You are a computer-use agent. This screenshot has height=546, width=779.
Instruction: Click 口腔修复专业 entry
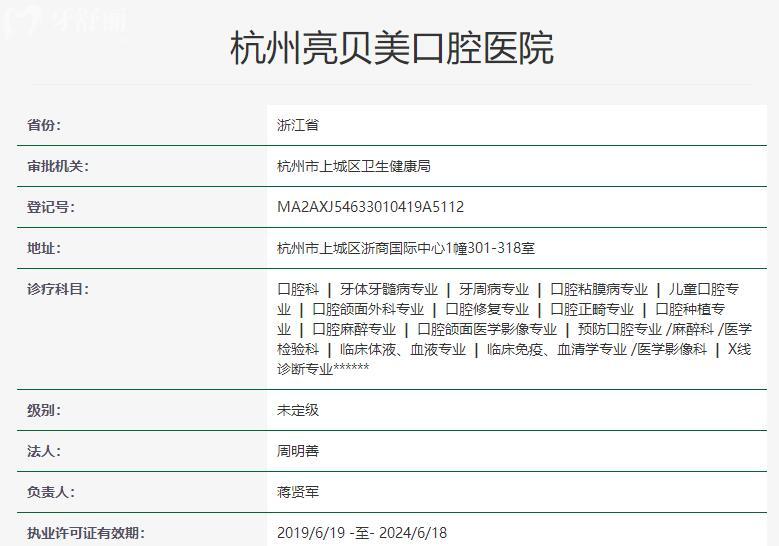point(487,309)
